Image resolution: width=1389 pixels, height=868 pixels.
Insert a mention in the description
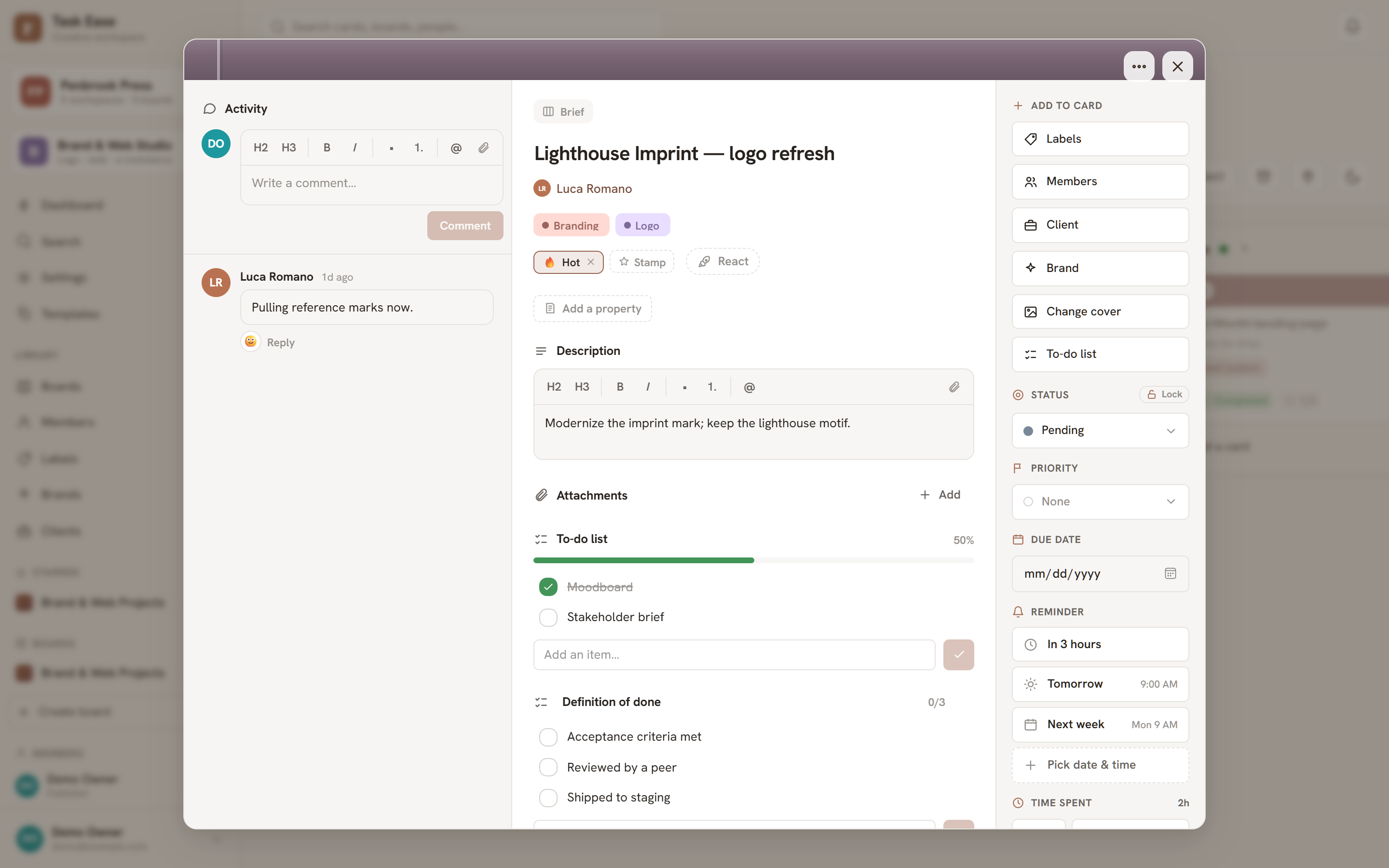749,387
